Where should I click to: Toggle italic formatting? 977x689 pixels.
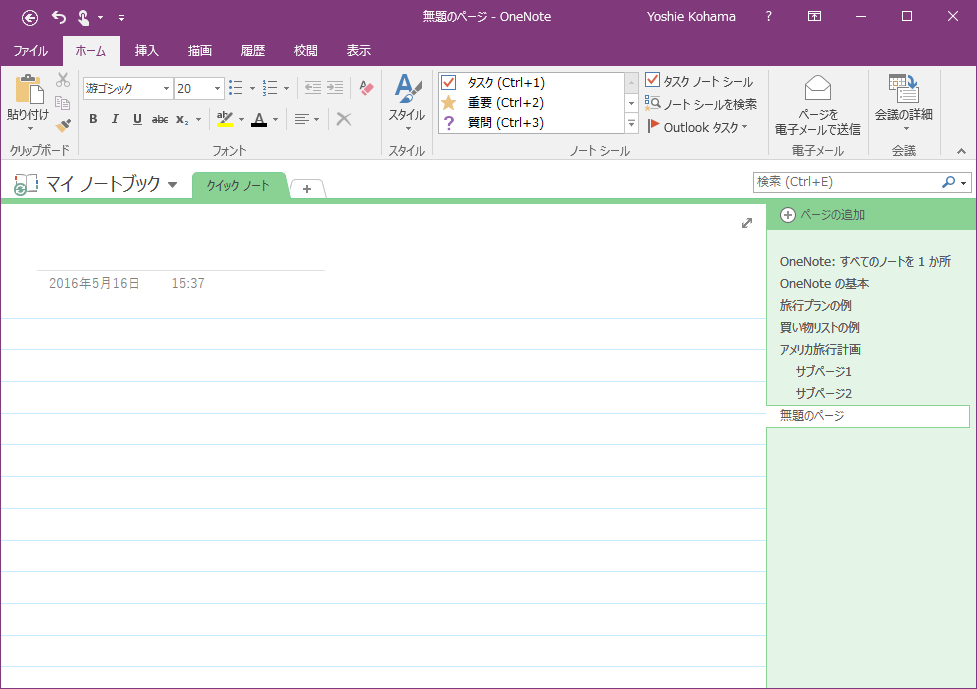click(x=115, y=119)
